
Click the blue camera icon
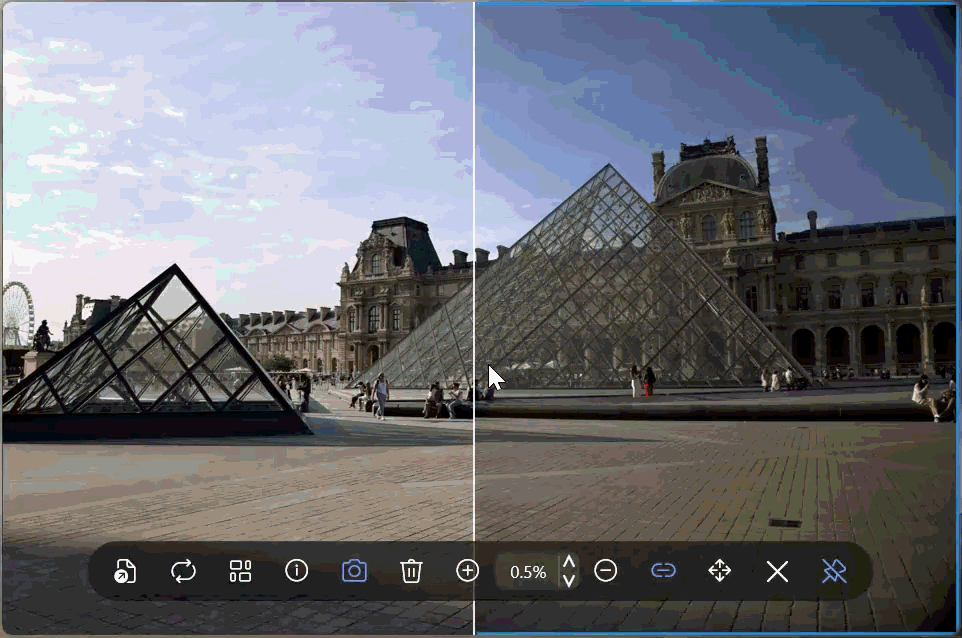click(354, 571)
